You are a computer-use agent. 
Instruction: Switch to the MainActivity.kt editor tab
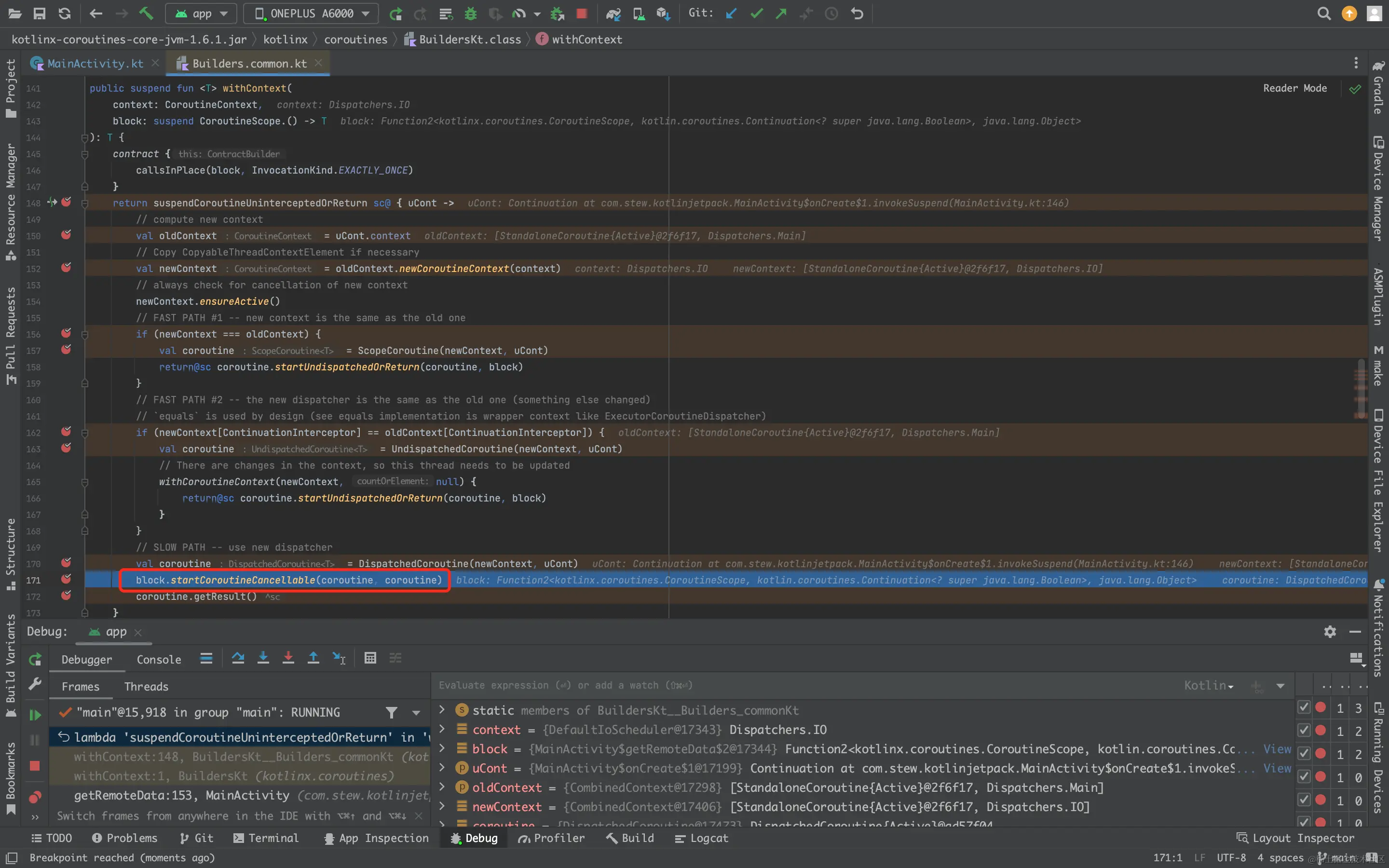tap(95, 63)
